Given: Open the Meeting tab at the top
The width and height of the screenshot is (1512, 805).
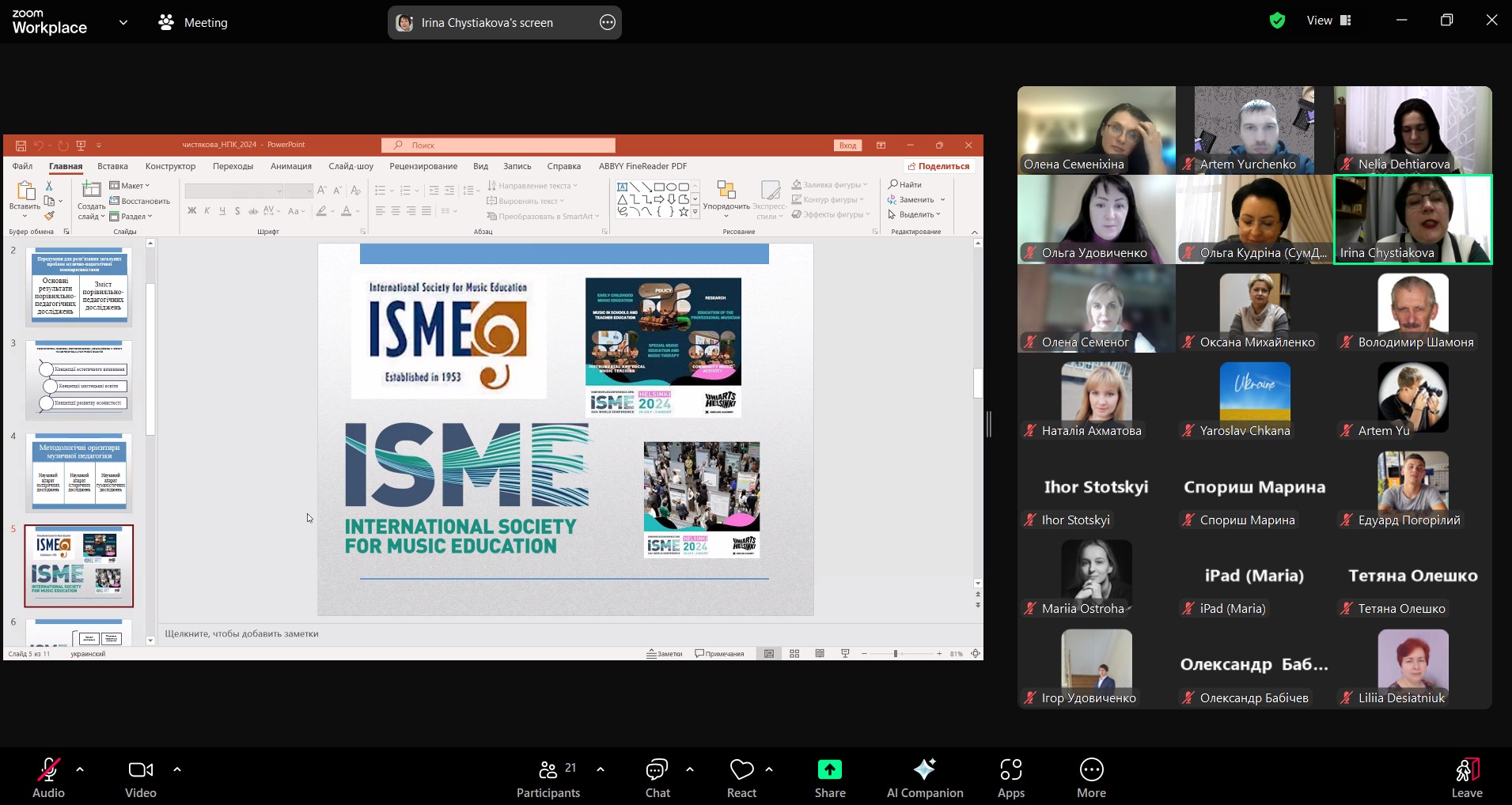Looking at the screenshot, I should pyautogui.click(x=194, y=22).
